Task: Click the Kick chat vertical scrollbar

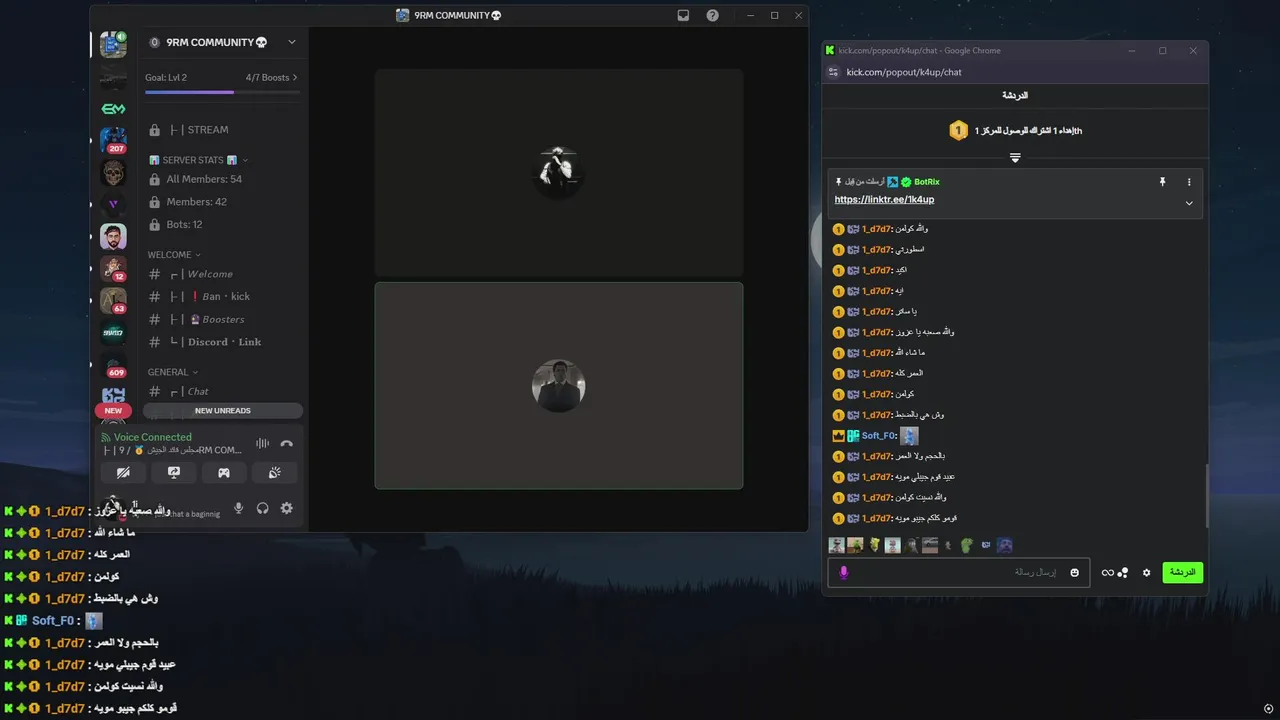Action: point(1205,496)
